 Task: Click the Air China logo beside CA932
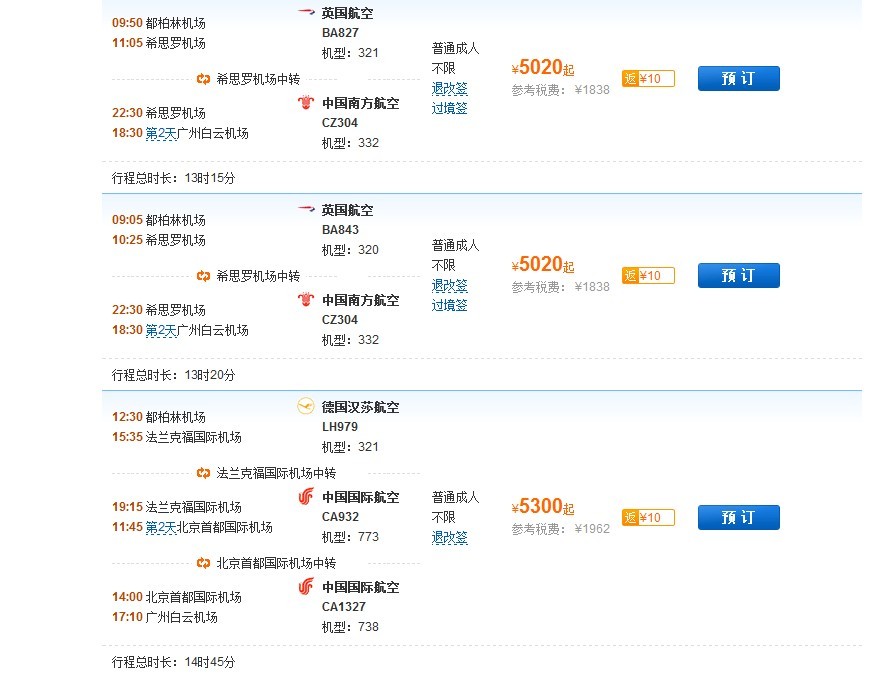(x=306, y=497)
